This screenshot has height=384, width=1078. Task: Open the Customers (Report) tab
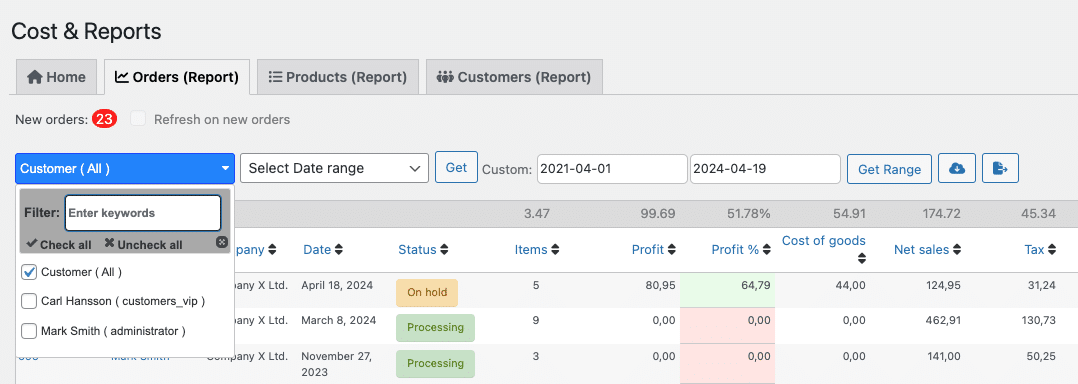tap(514, 77)
